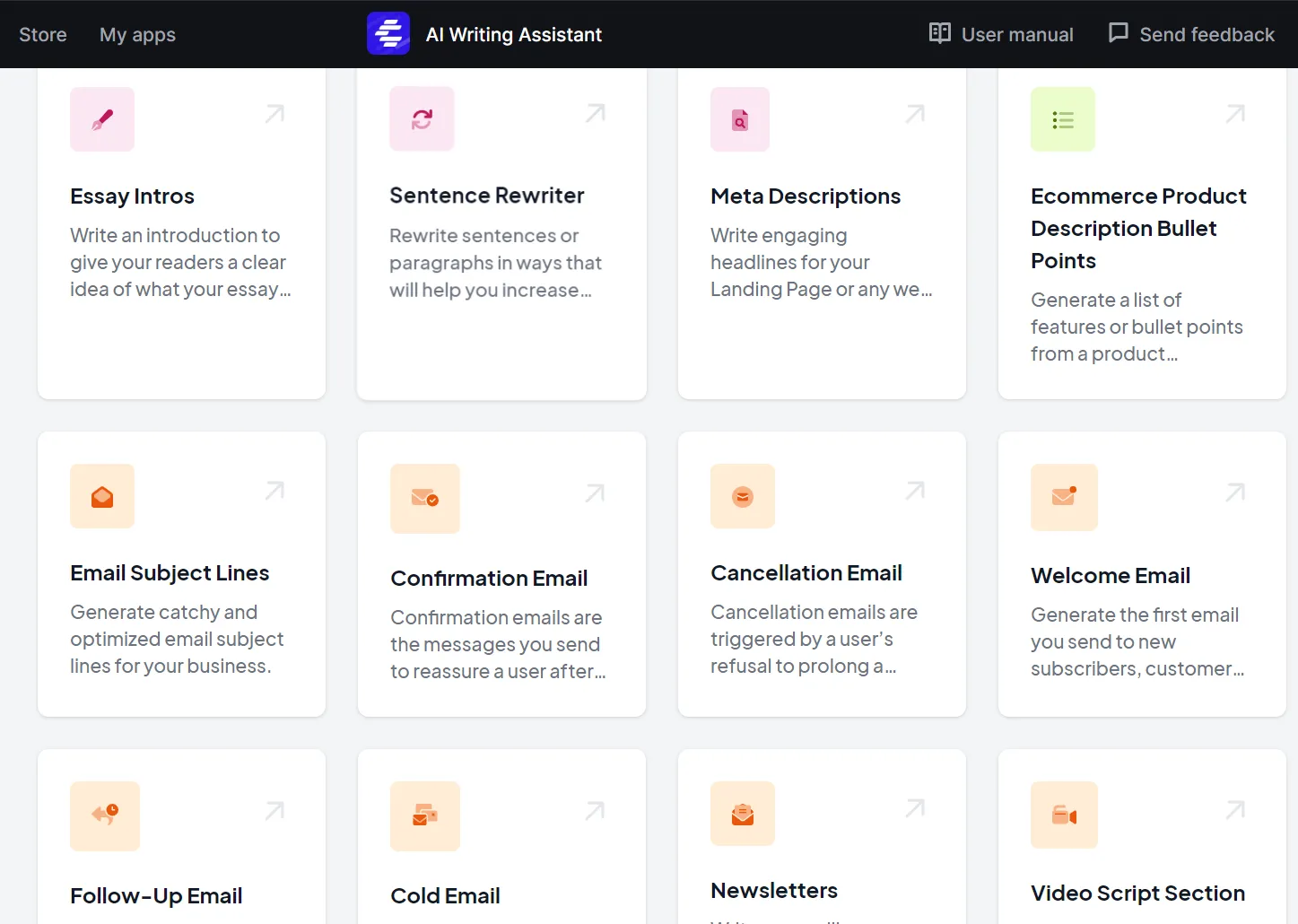Click the Follow-Up Email reply icon
Screen dimensions: 1298x924
[x=105, y=815]
